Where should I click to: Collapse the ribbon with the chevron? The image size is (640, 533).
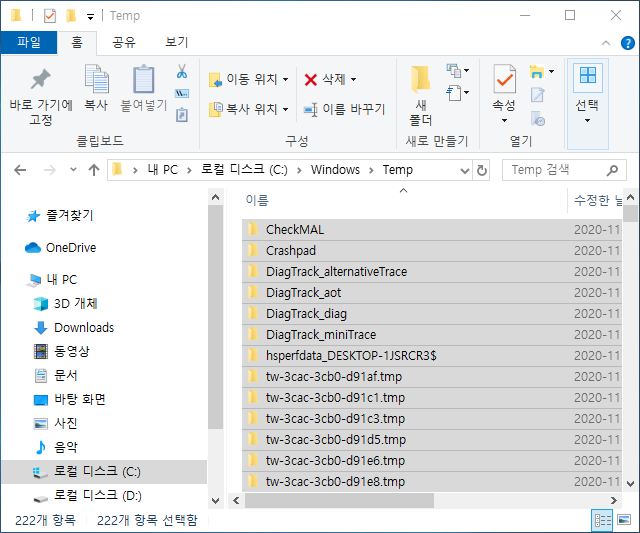pyautogui.click(x=606, y=43)
